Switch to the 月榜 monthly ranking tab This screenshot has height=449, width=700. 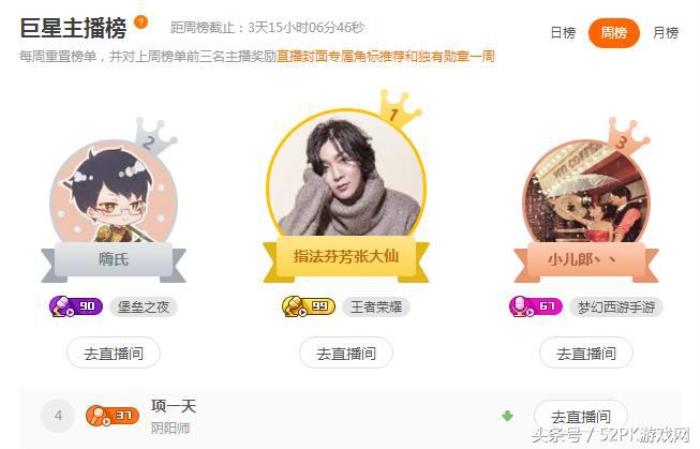click(x=666, y=33)
